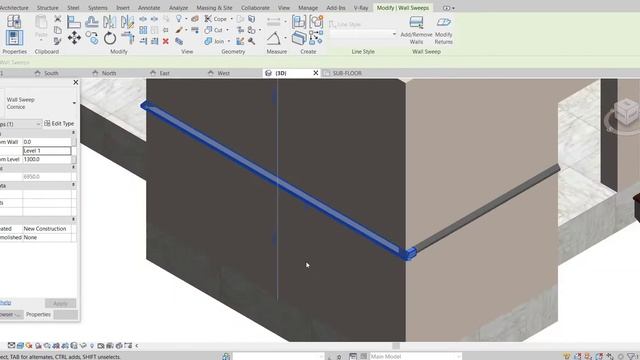The height and width of the screenshot is (360, 640).
Task: Open the Collaborate ribbon tab
Action: point(255,8)
